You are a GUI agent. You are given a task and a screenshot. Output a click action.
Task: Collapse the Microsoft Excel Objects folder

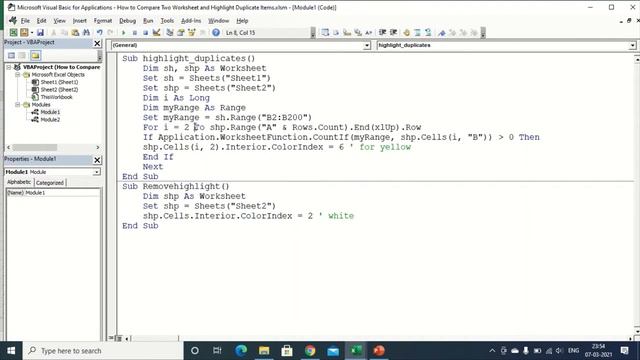(x=18, y=75)
